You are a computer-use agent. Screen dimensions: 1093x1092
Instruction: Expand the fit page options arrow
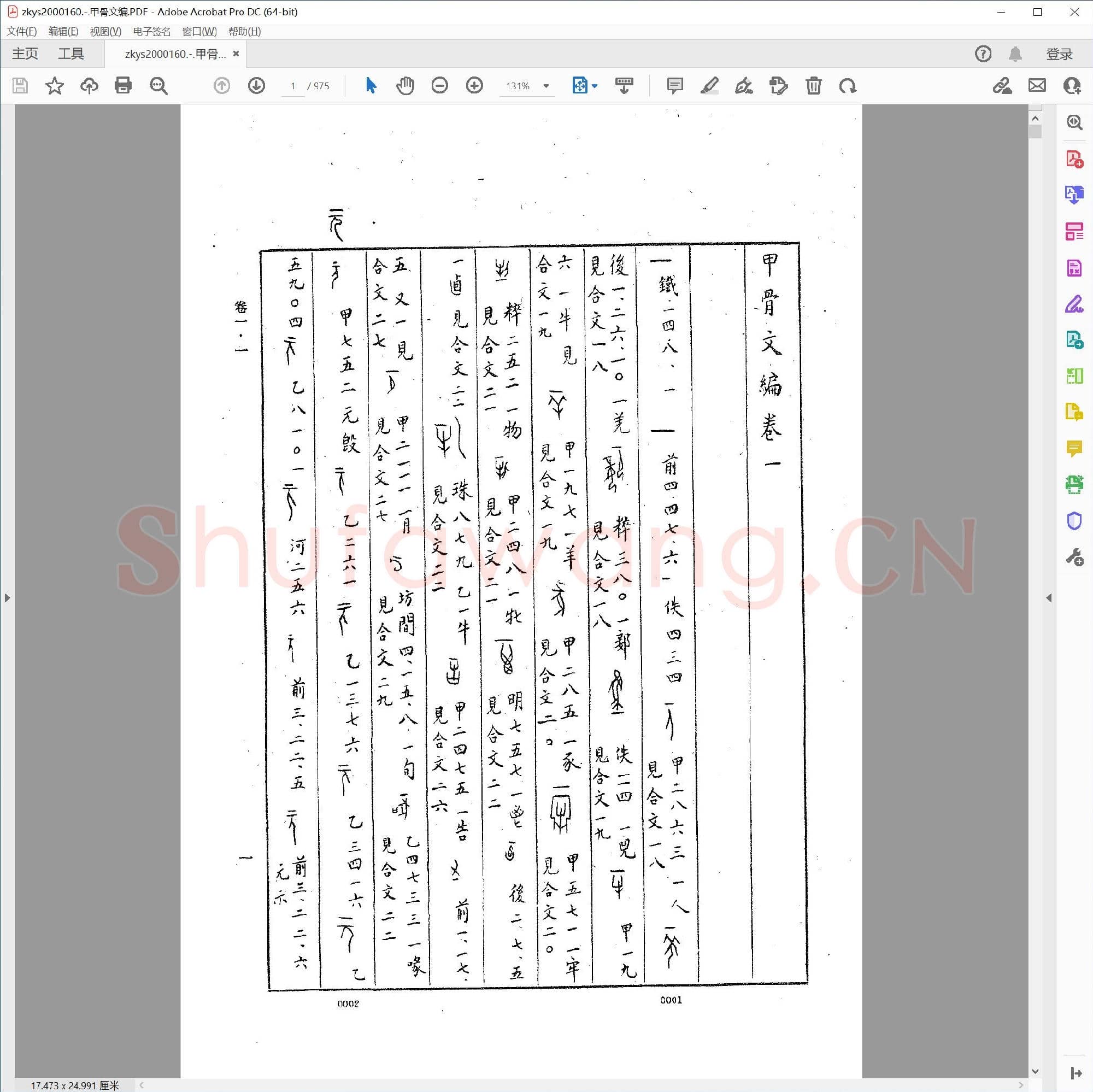tap(595, 86)
